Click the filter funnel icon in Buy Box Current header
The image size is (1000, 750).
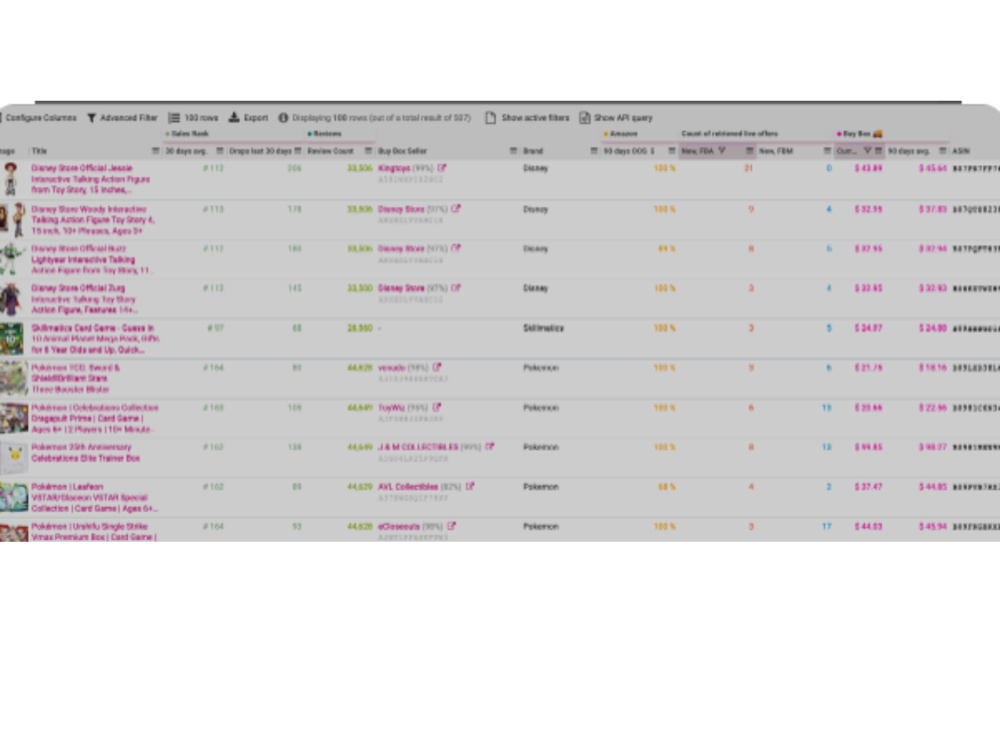click(x=867, y=151)
